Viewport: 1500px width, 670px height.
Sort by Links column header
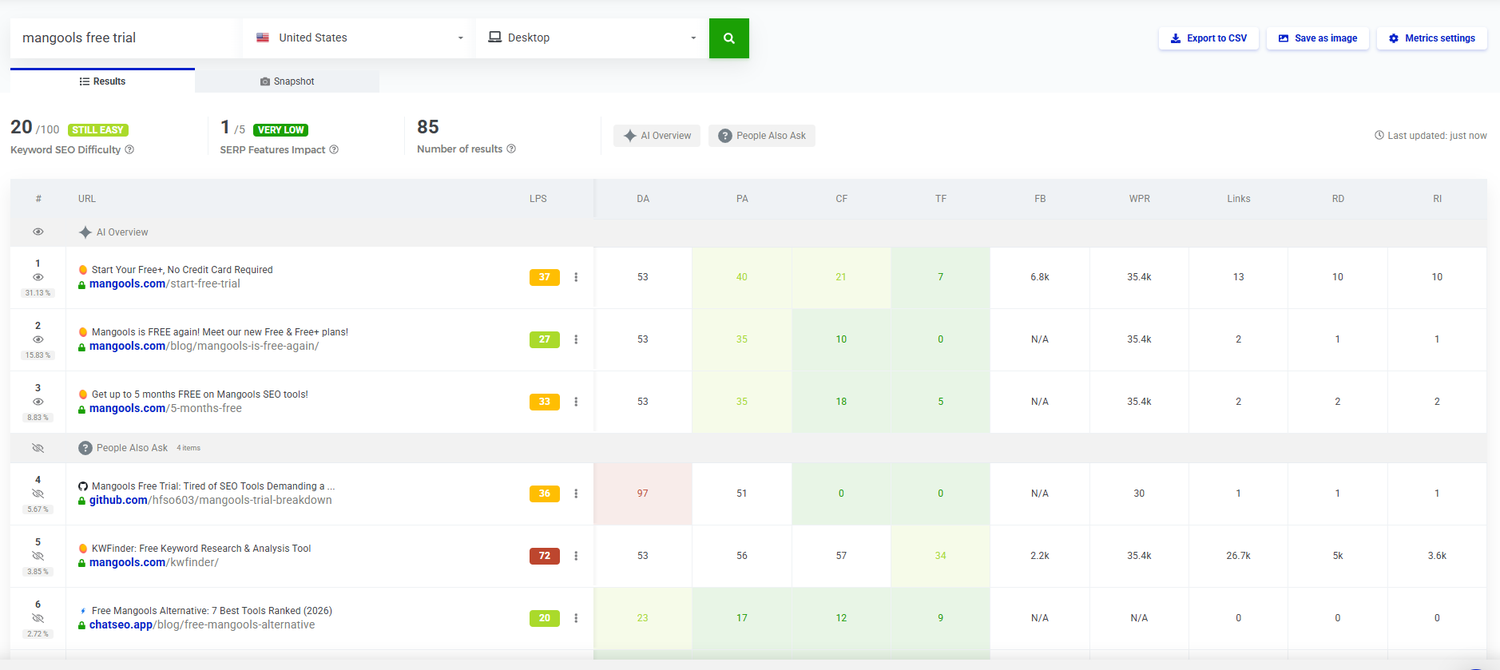point(1238,199)
